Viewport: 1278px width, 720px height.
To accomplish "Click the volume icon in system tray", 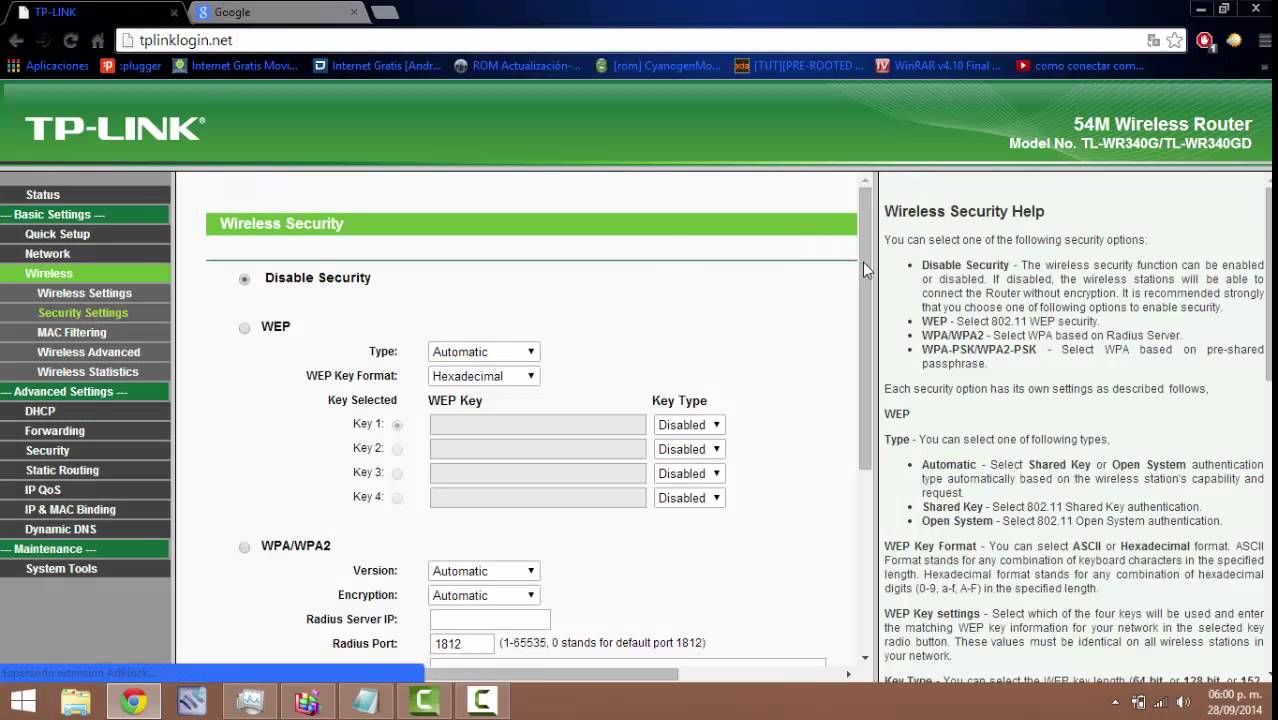I will (x=1183, y=702).
